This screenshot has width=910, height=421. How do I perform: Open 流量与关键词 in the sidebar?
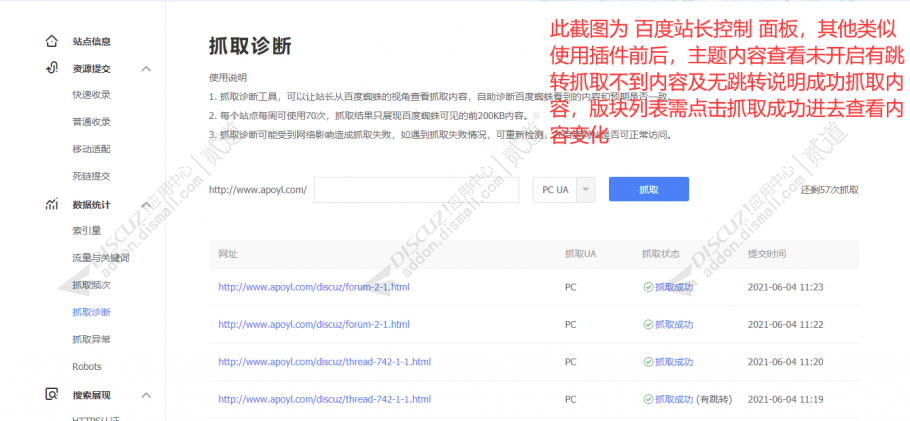pyautogui.click(x=101, y=258)
